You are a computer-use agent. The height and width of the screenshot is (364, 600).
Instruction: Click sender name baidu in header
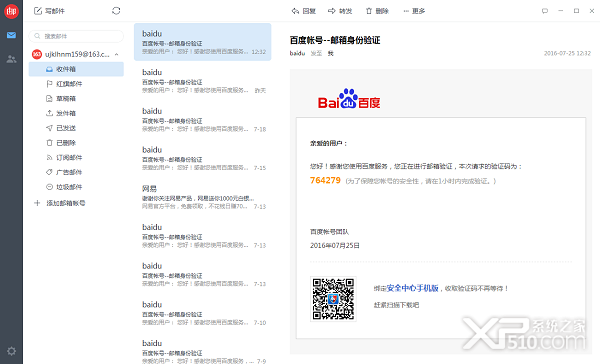[x=297, y=54]
